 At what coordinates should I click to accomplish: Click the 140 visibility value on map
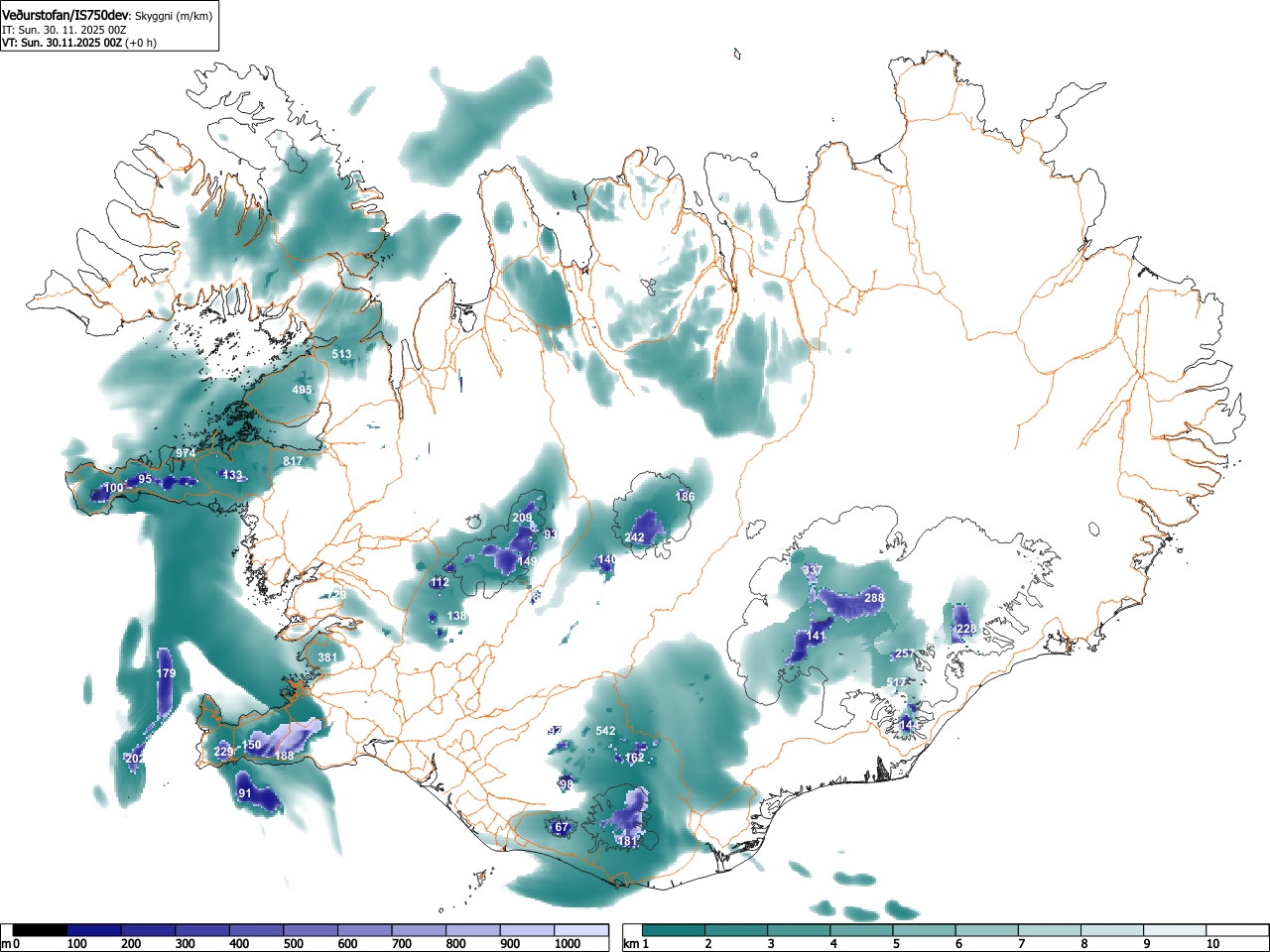pos(606,559)
